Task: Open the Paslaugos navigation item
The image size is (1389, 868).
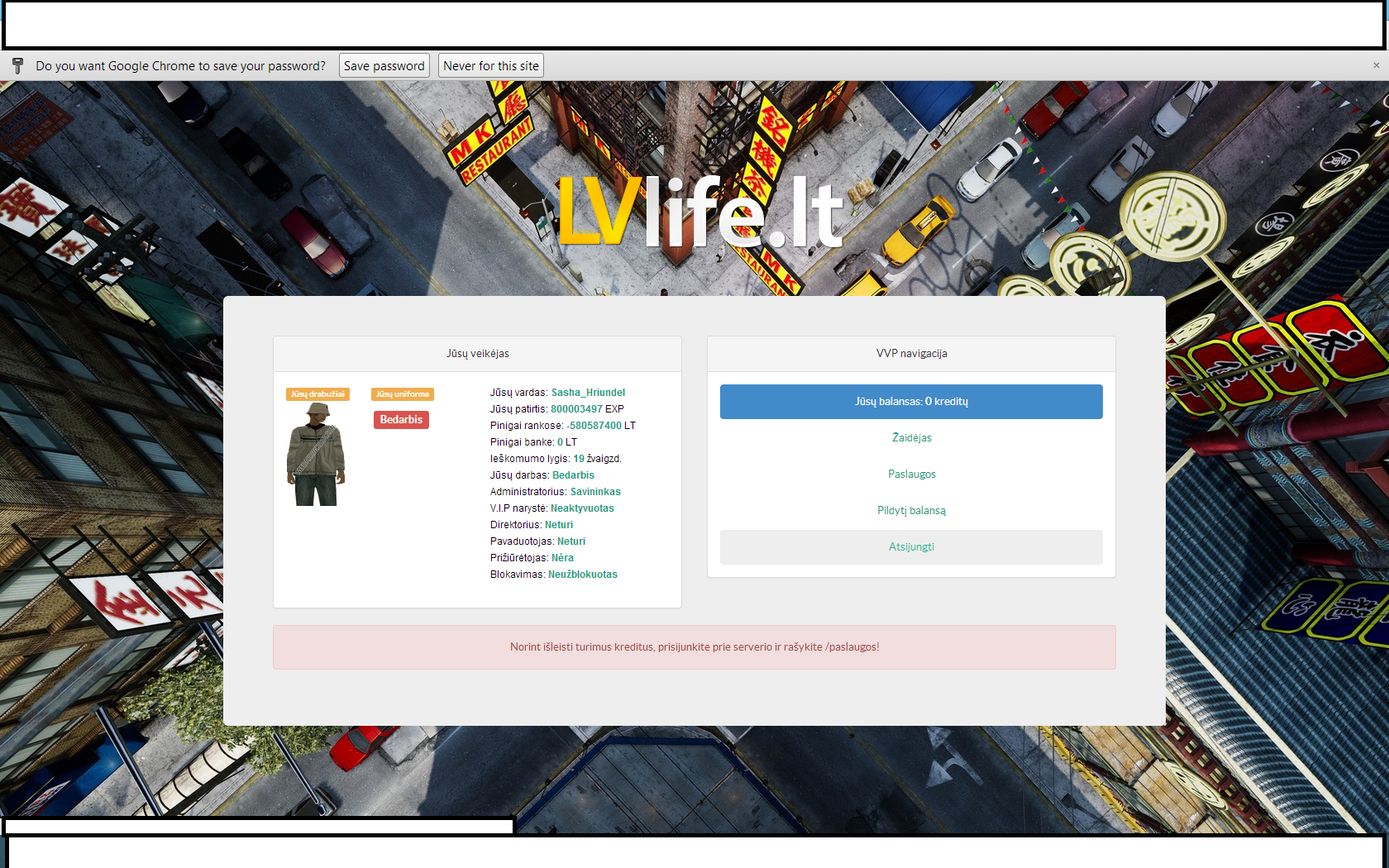Action: tap(911, 475)
